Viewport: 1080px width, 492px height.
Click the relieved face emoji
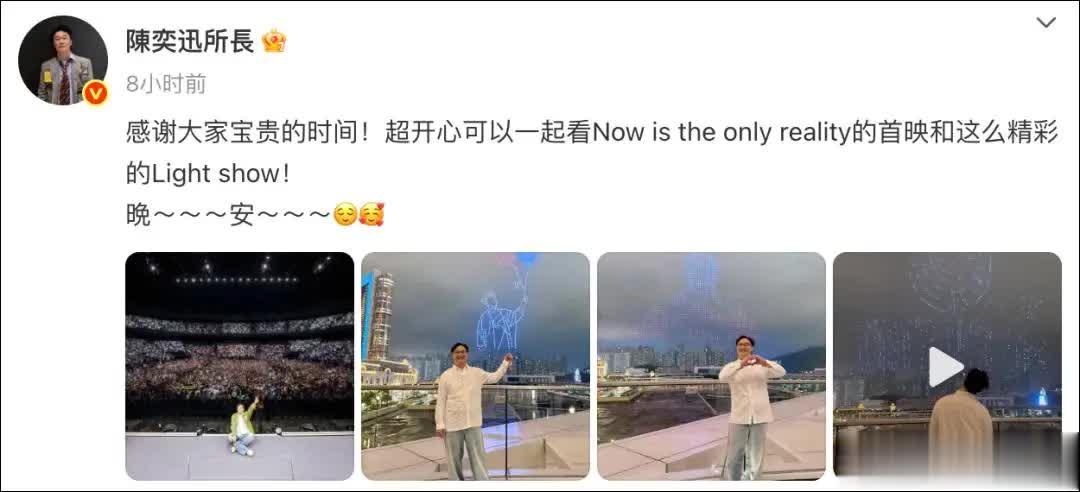(344, 216)
